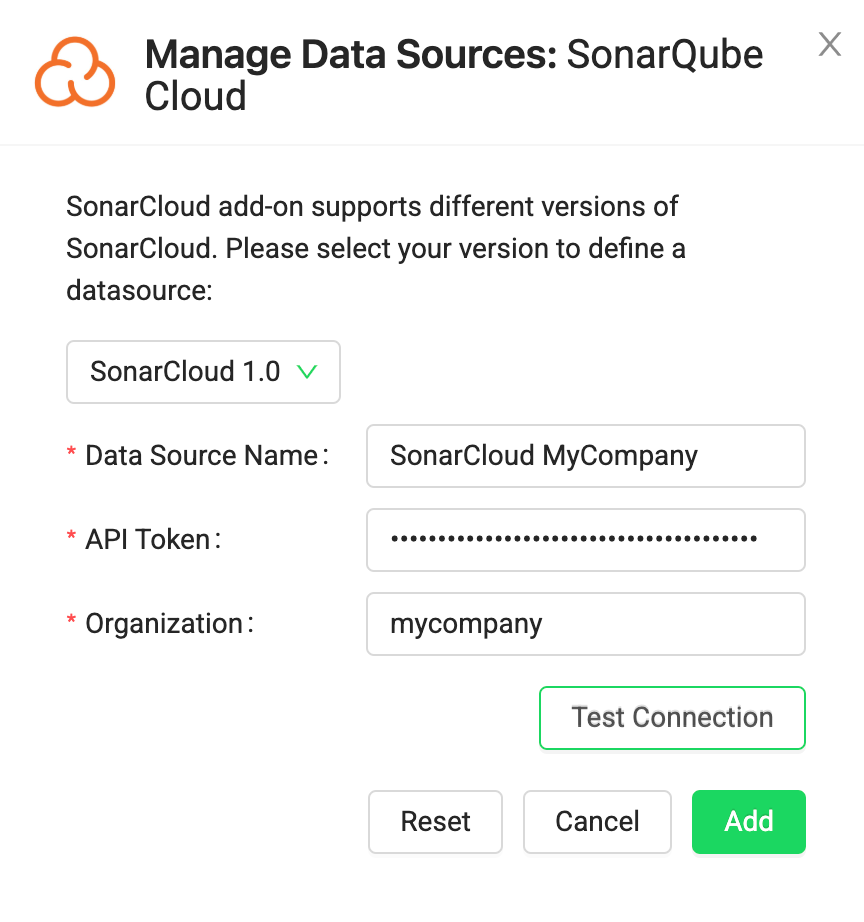This screenshot has height=922, width=864.
Task: Close the Manage Data Sources dialog
Action: 829,44
